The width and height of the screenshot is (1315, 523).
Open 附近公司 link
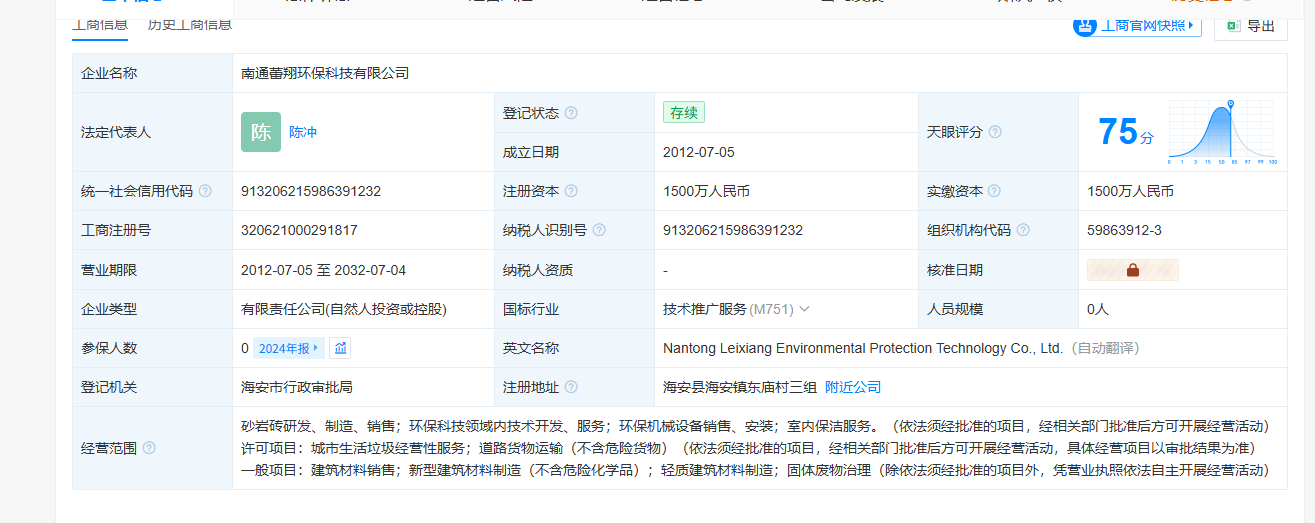(x=853, y=387)
